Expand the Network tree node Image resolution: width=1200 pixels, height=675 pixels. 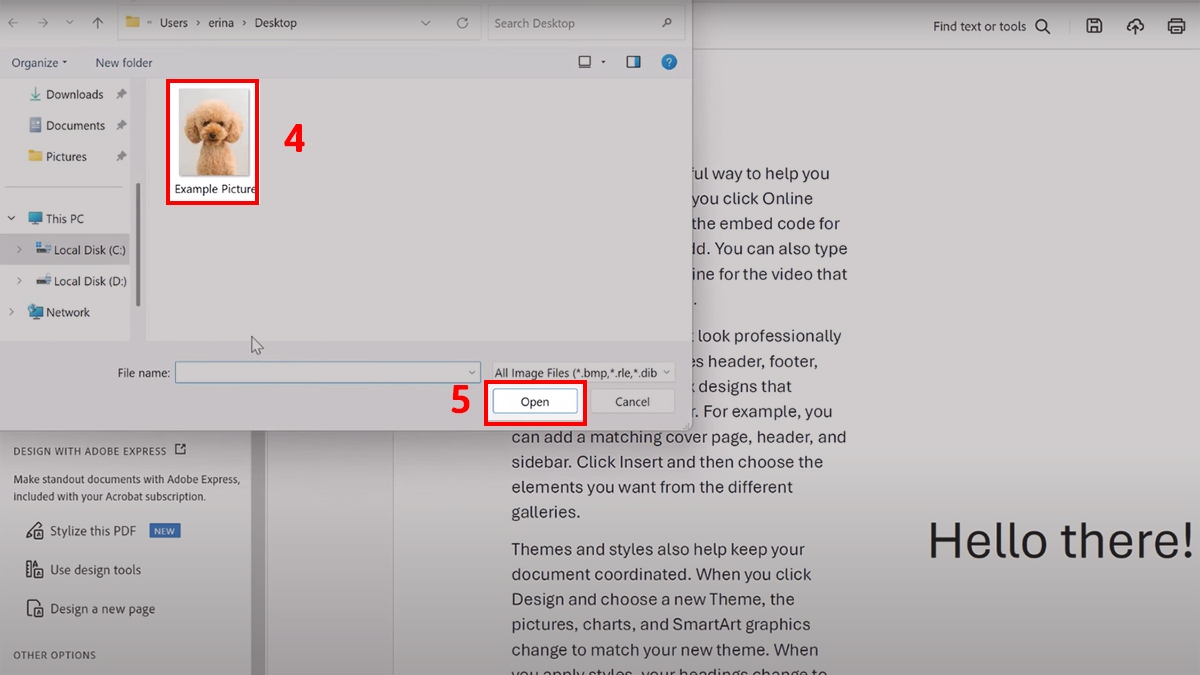[12, 312]
